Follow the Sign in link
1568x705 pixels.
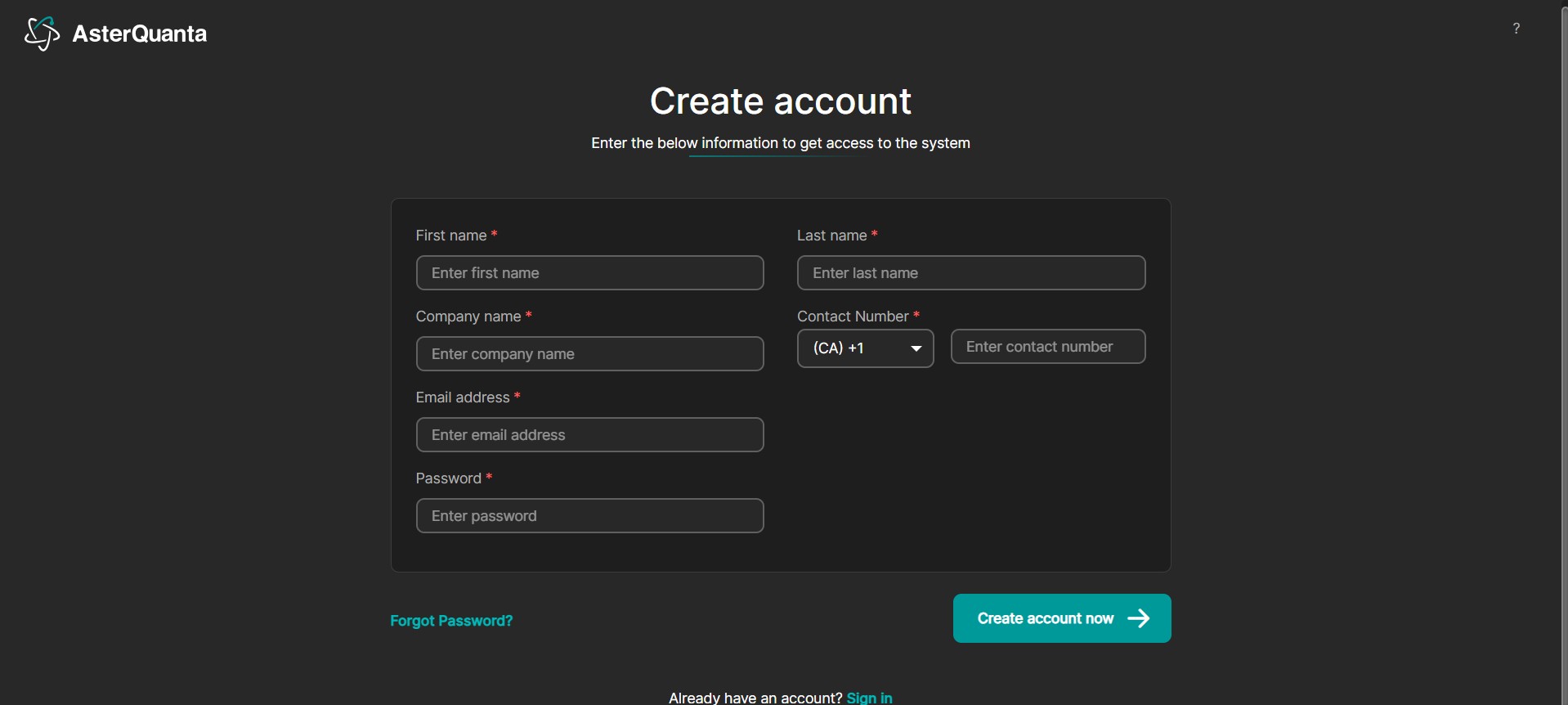point(869,698)
